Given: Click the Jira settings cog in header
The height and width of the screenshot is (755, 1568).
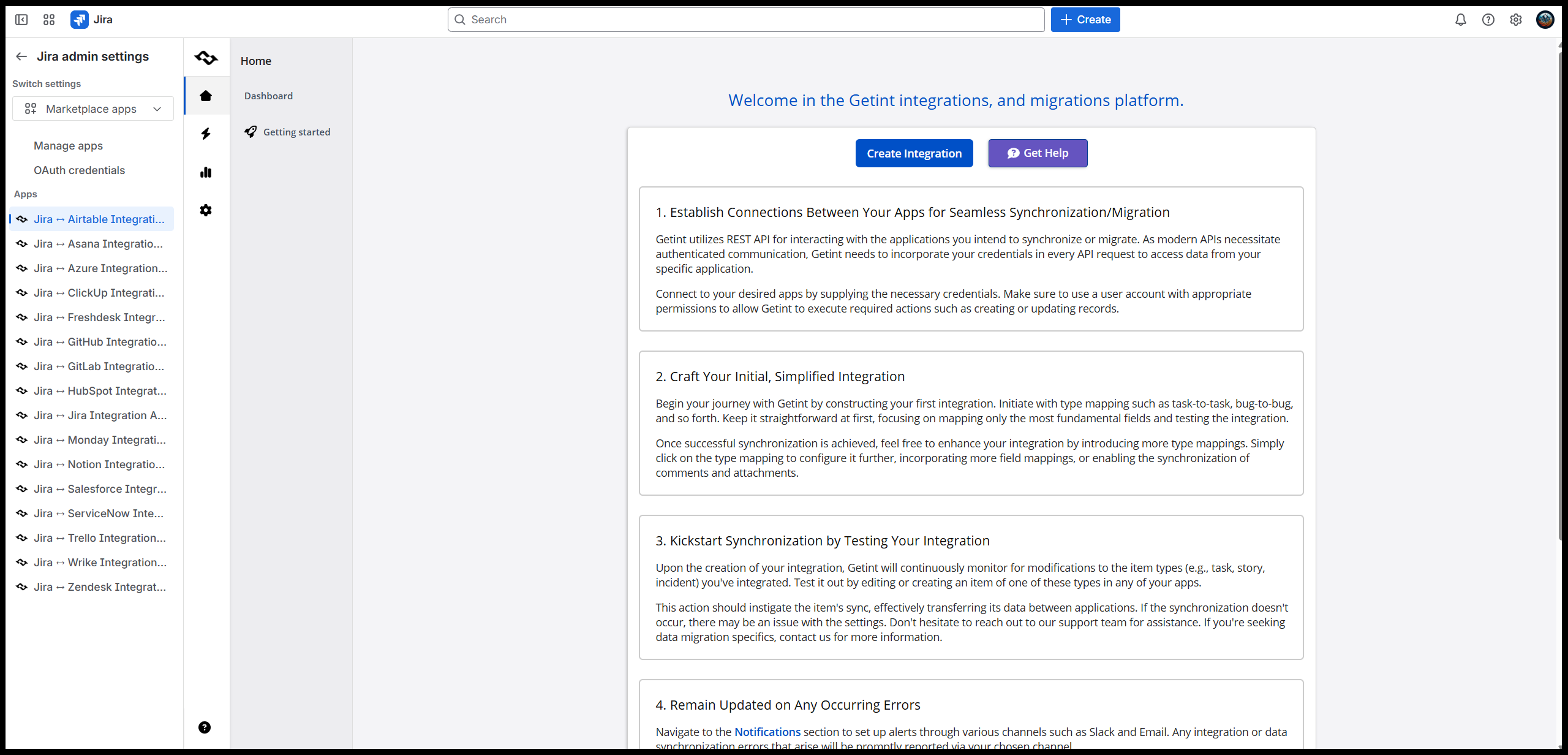Looking at the screenshot, I should point(1516,20).
